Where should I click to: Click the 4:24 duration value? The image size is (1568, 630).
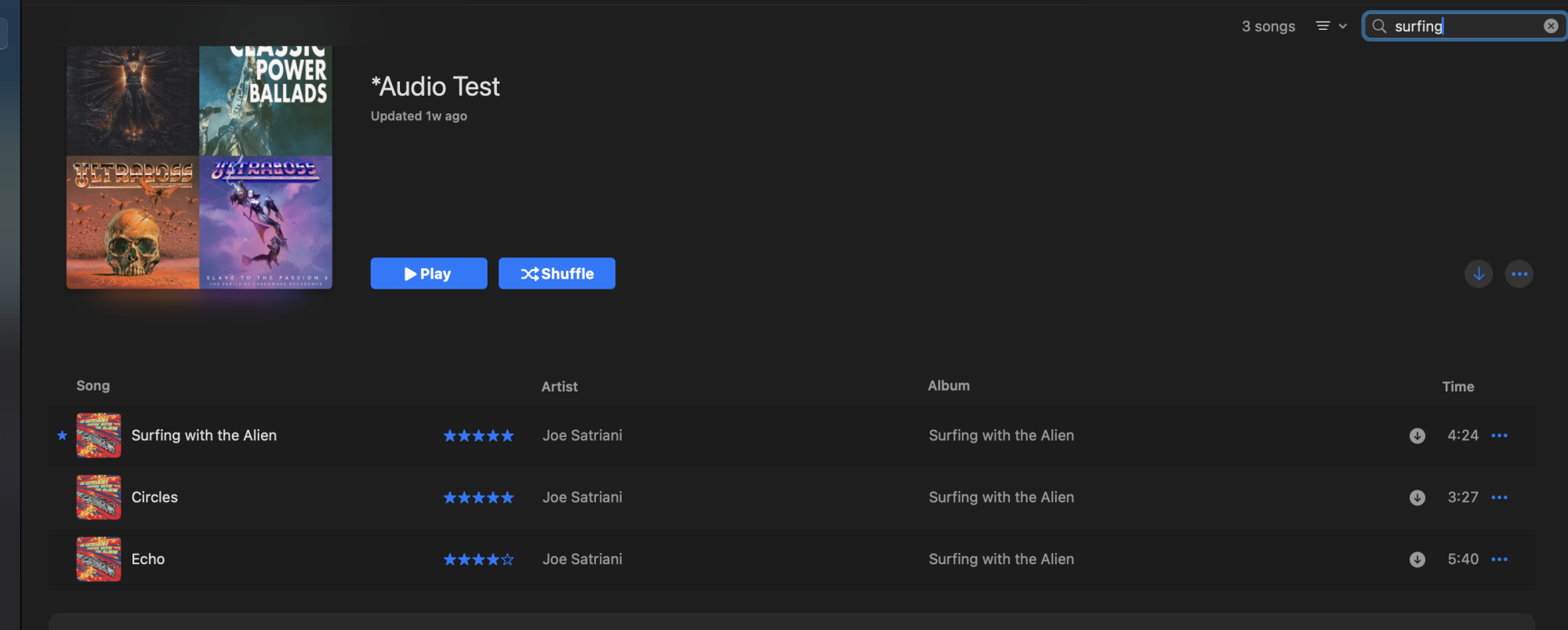1463,435
